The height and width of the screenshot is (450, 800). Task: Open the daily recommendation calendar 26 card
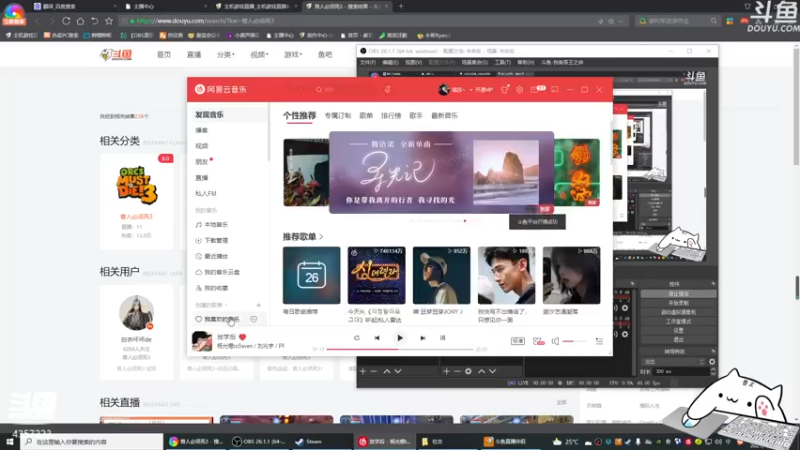(311, 276)
